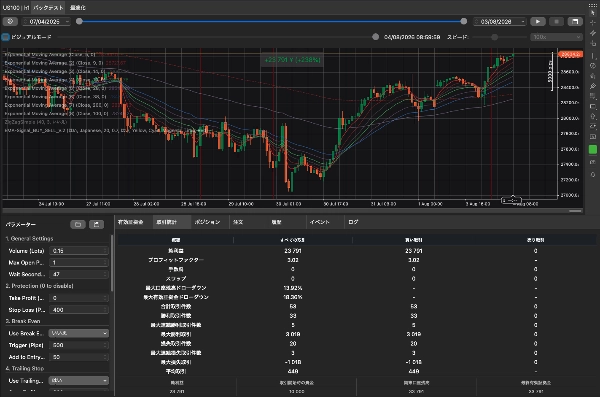Click the 1. General Settings section heading
This screenshot has width=600, height=397.
[29, 239]
